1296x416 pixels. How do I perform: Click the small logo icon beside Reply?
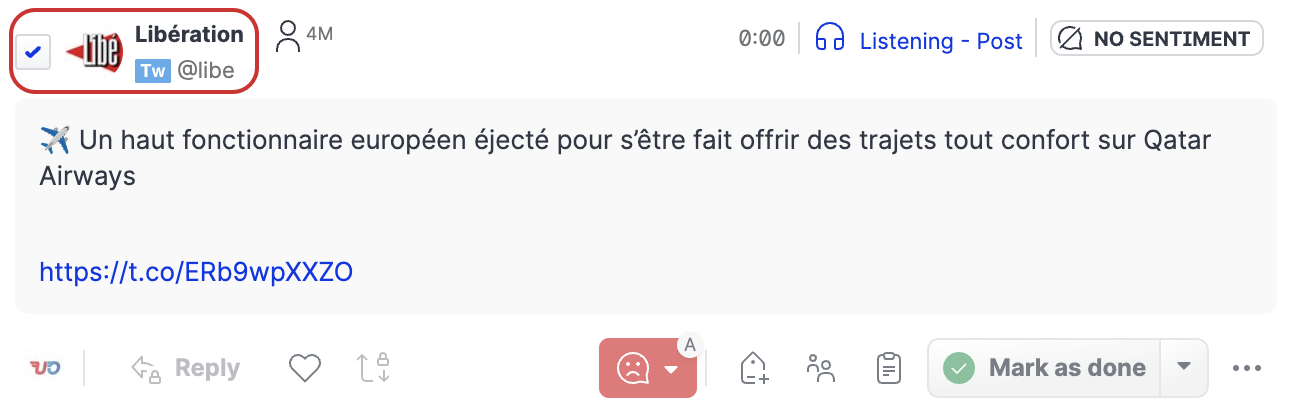coord(44,368)
